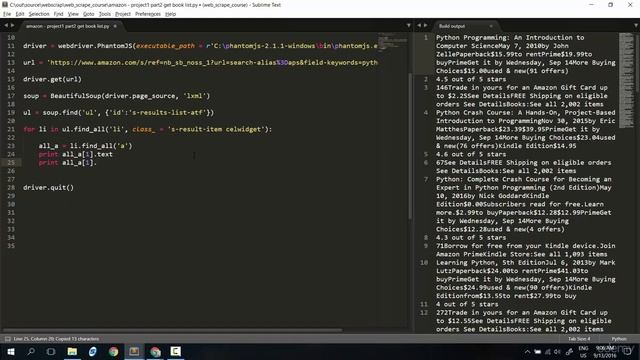Close the 'get book list.py' tab
Screen dimensions: 640x360
[x=115, y=26]
